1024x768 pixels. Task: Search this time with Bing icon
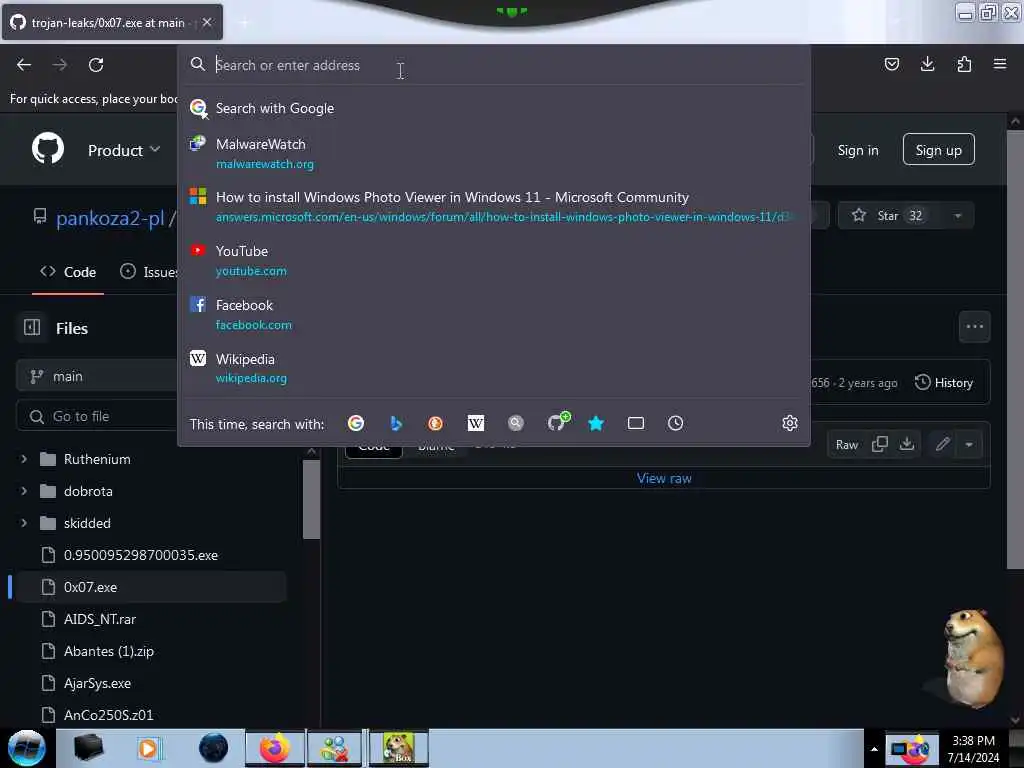pyautogui.click(x=396, y=423)
